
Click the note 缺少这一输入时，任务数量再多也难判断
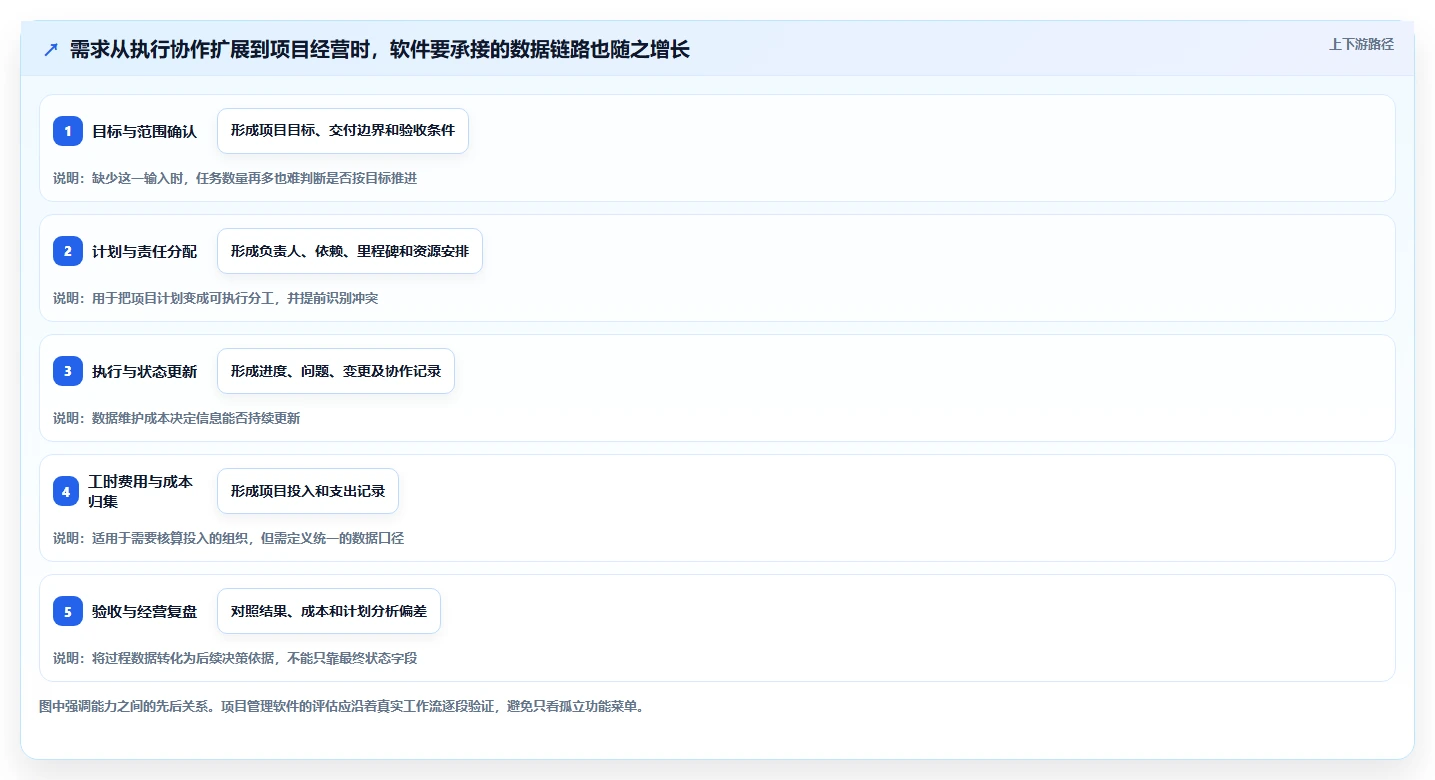[235, 178]
